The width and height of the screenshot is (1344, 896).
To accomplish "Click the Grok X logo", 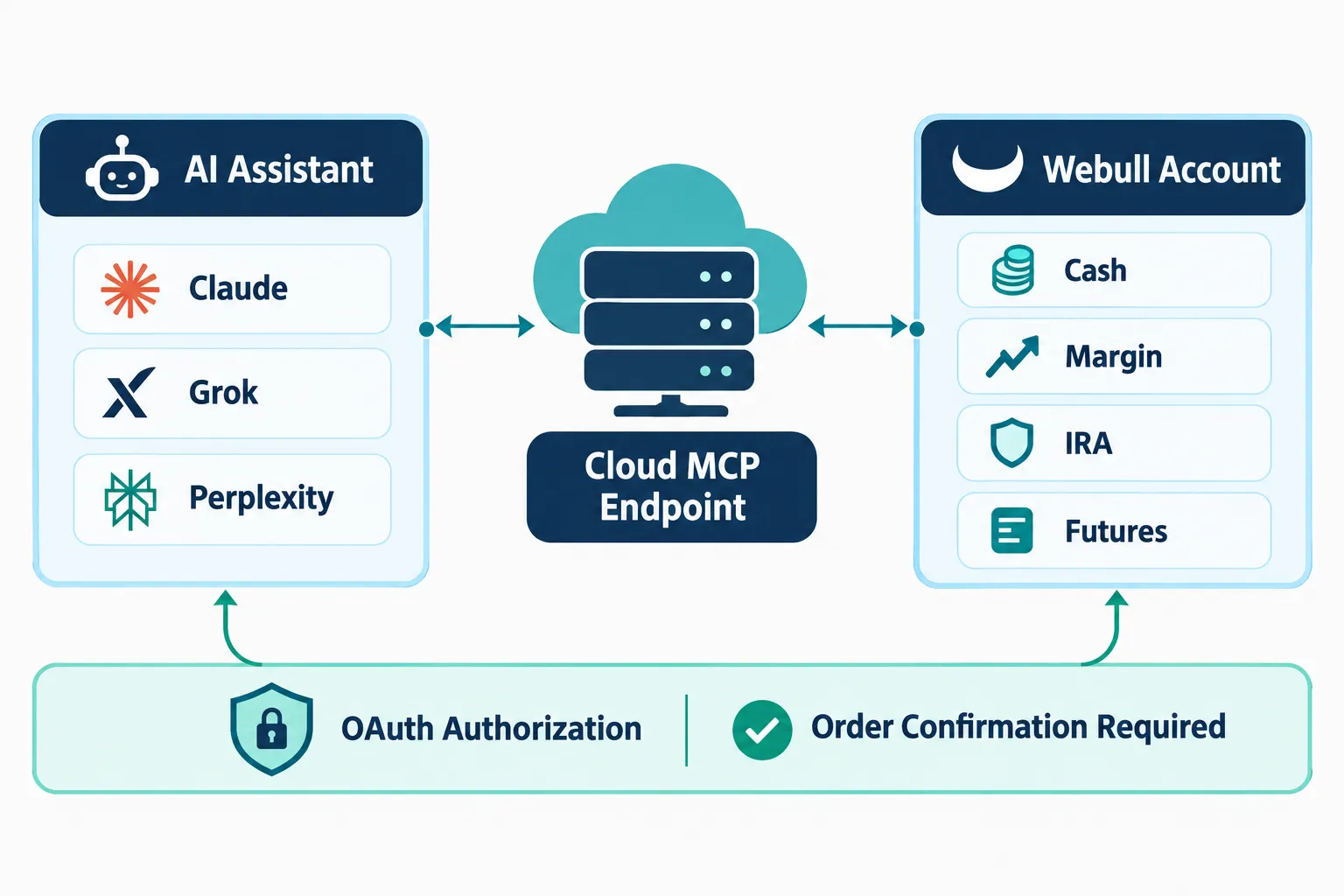I will [129, 393].
